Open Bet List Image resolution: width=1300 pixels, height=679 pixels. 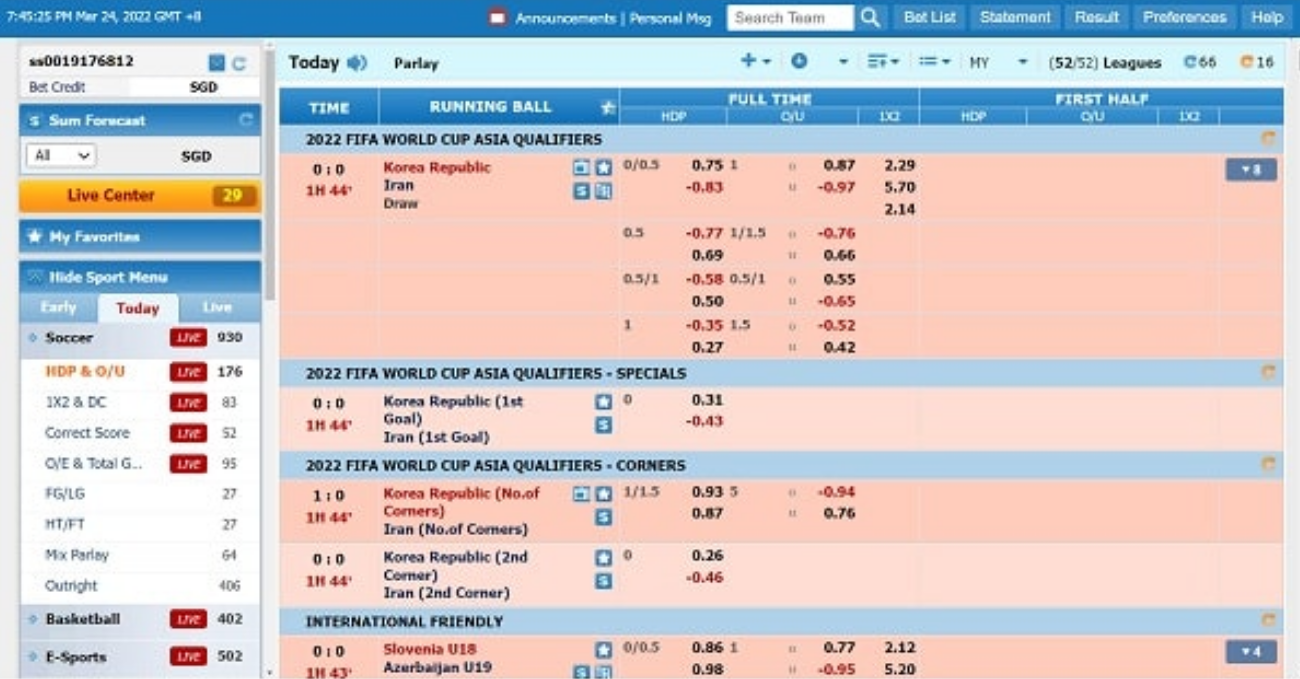929,17
